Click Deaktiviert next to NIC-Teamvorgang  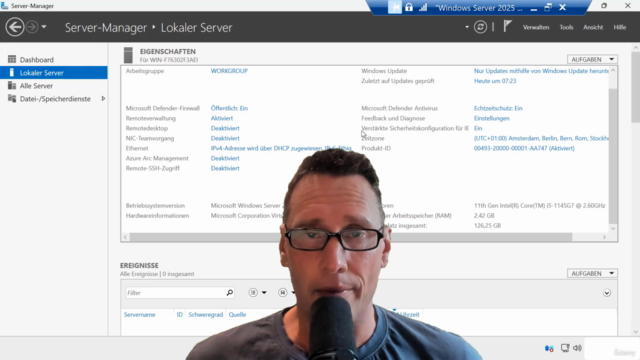(225, 138)
